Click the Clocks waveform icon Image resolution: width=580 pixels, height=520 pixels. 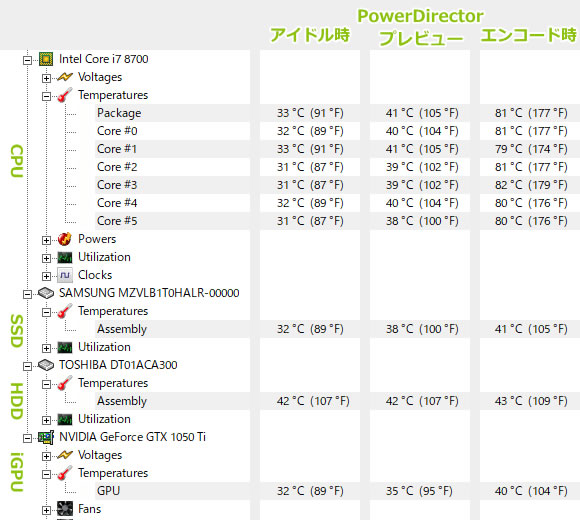tap(65, 275)
